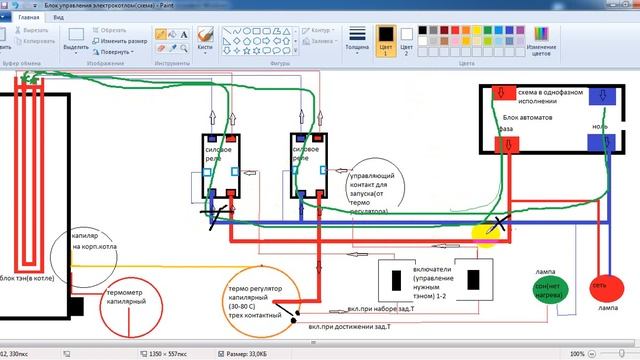This screenshot has height=360, width=640.
Task: Choose the Right arrow shape
Action: coord(267,41)
